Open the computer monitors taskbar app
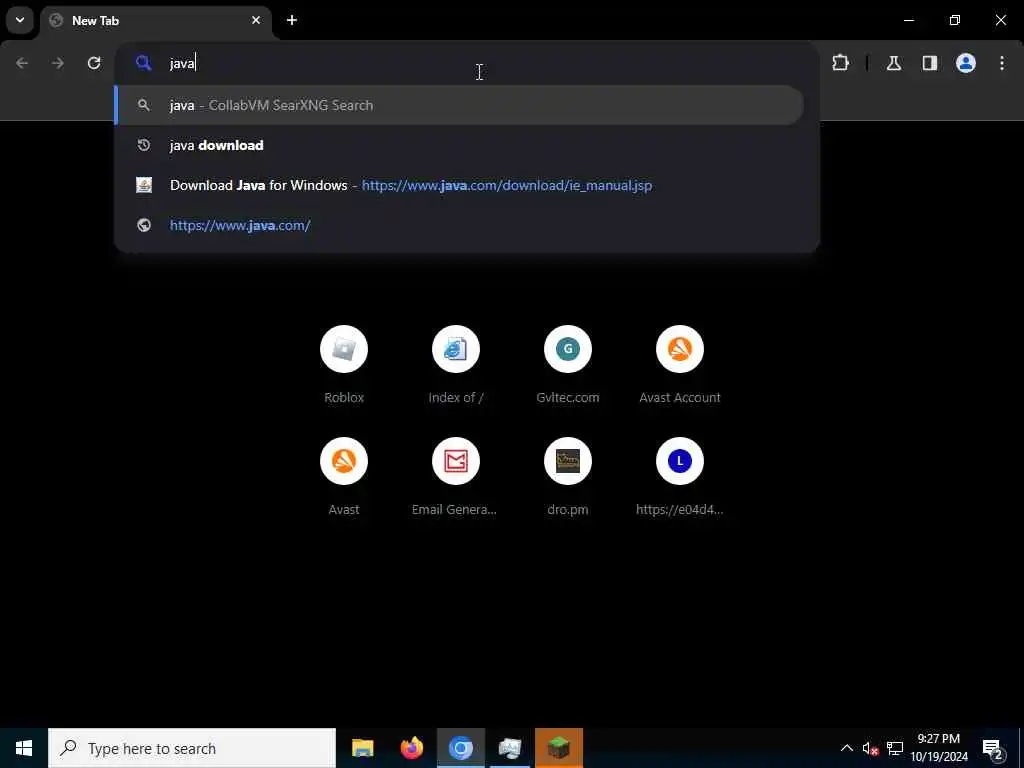 509,748
